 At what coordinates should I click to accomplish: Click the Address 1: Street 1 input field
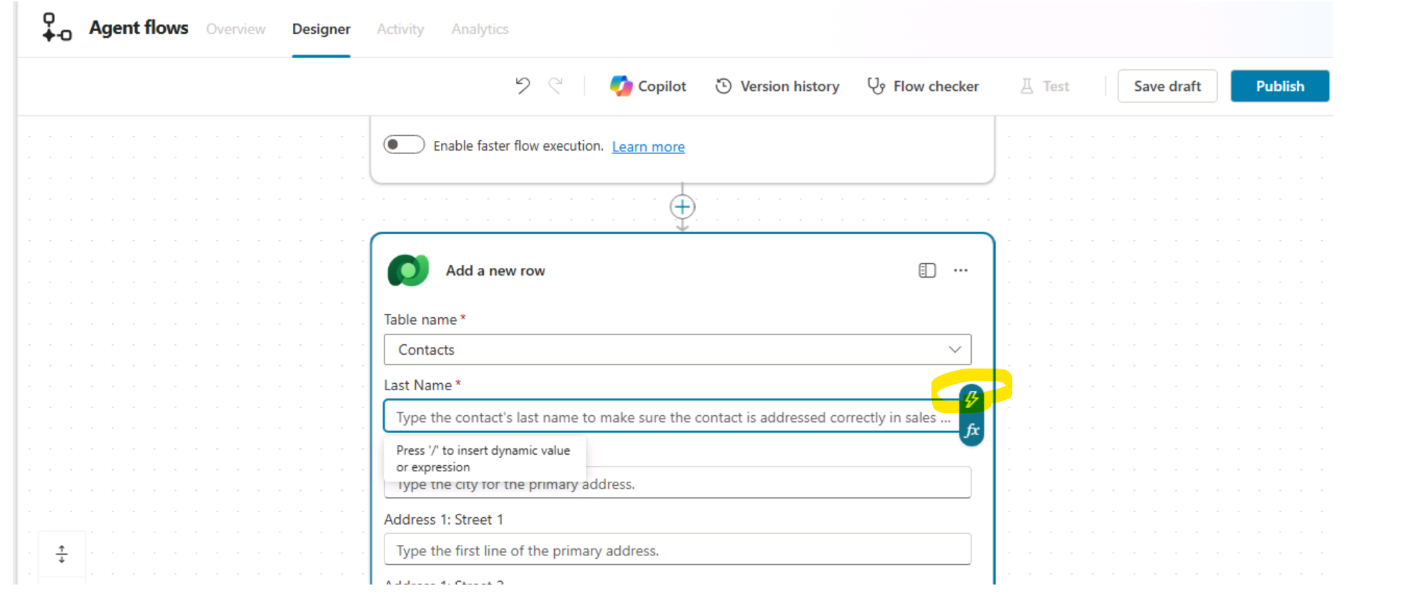[x=677, y=550]
